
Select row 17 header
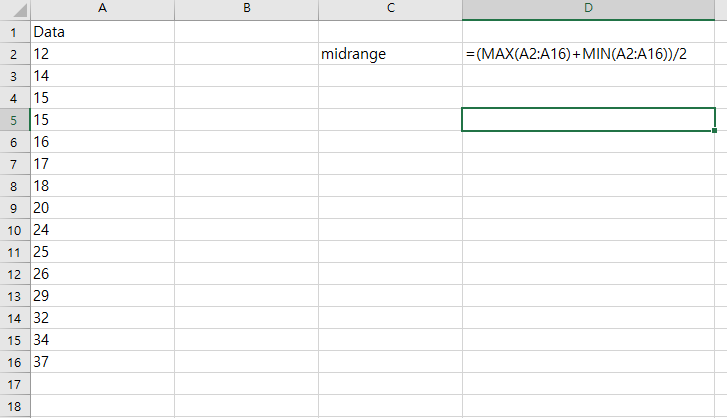pyautogui.click(x=15, y=384)
